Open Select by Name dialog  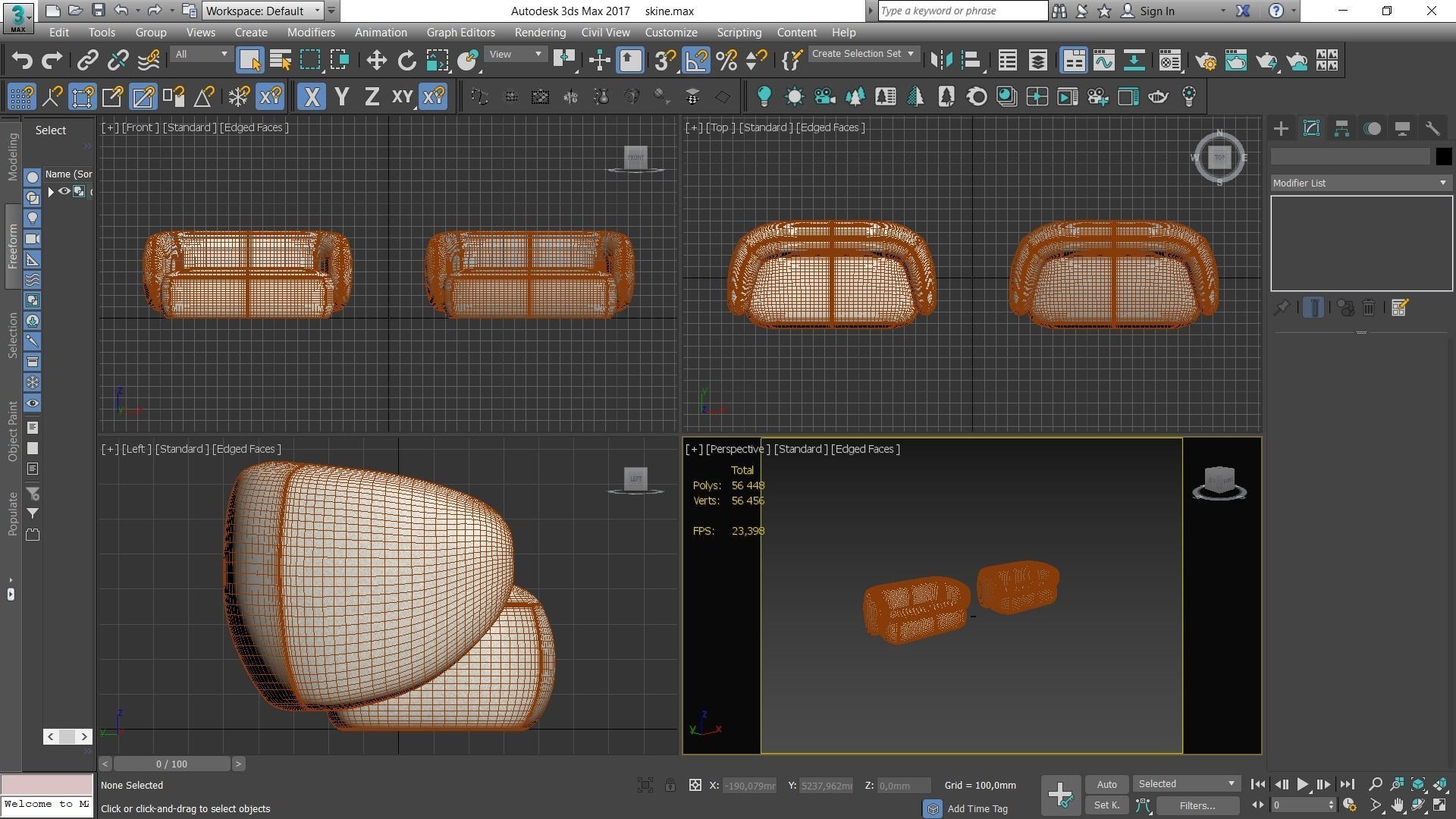click(281, 61)
